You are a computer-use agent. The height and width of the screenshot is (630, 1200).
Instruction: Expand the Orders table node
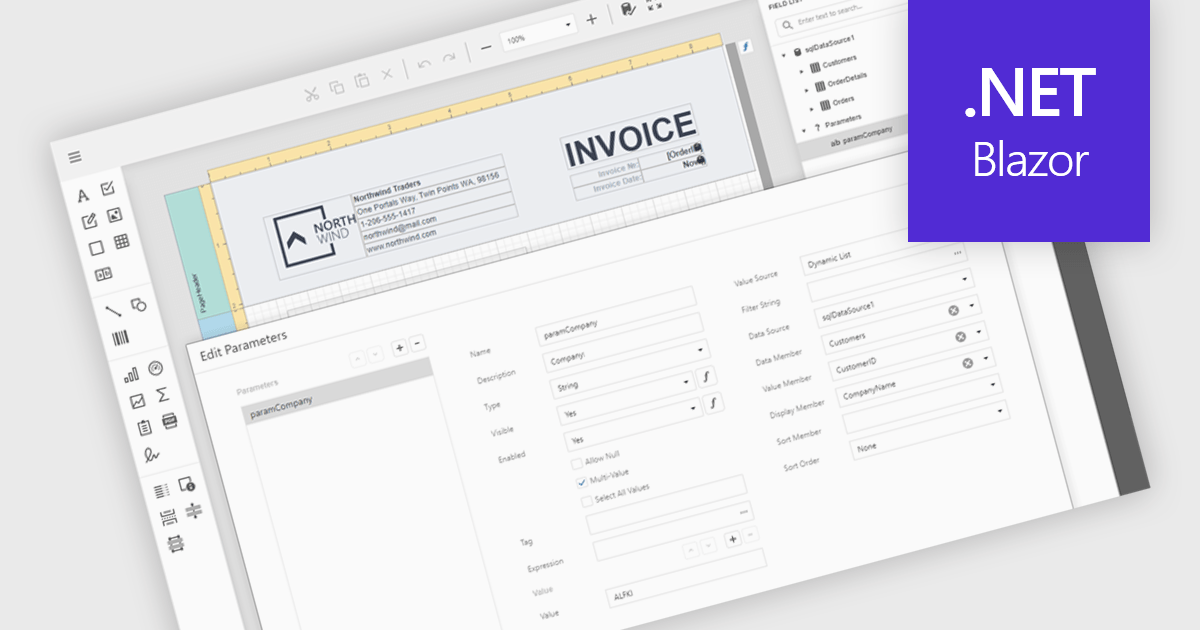point(812,109)
